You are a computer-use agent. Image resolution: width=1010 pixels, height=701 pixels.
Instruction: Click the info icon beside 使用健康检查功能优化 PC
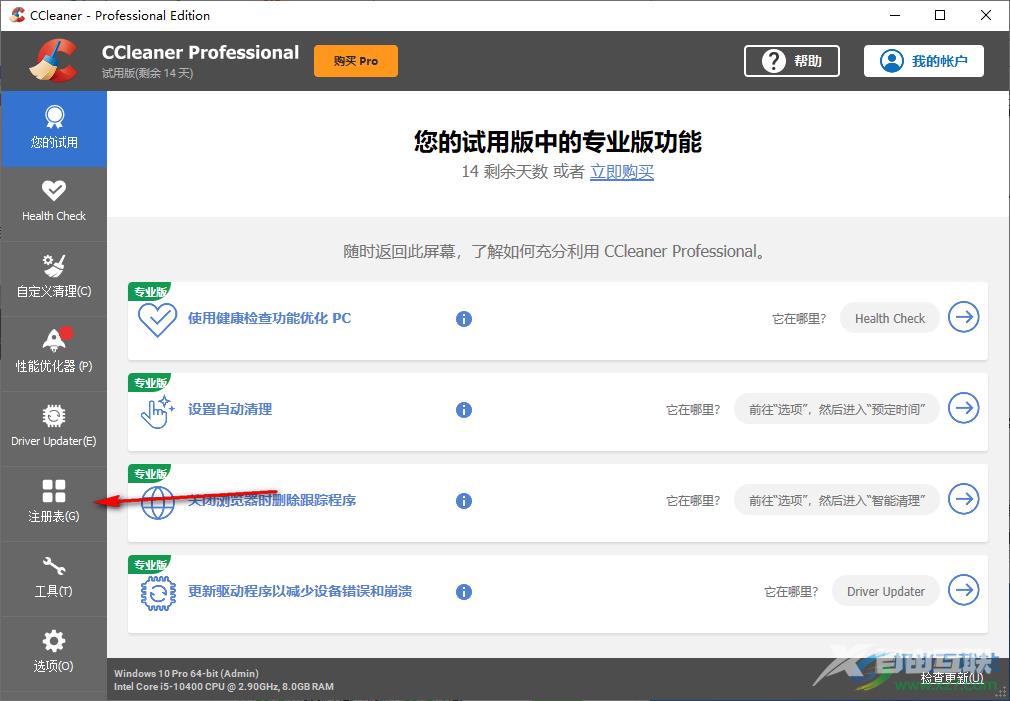point(463,318)
